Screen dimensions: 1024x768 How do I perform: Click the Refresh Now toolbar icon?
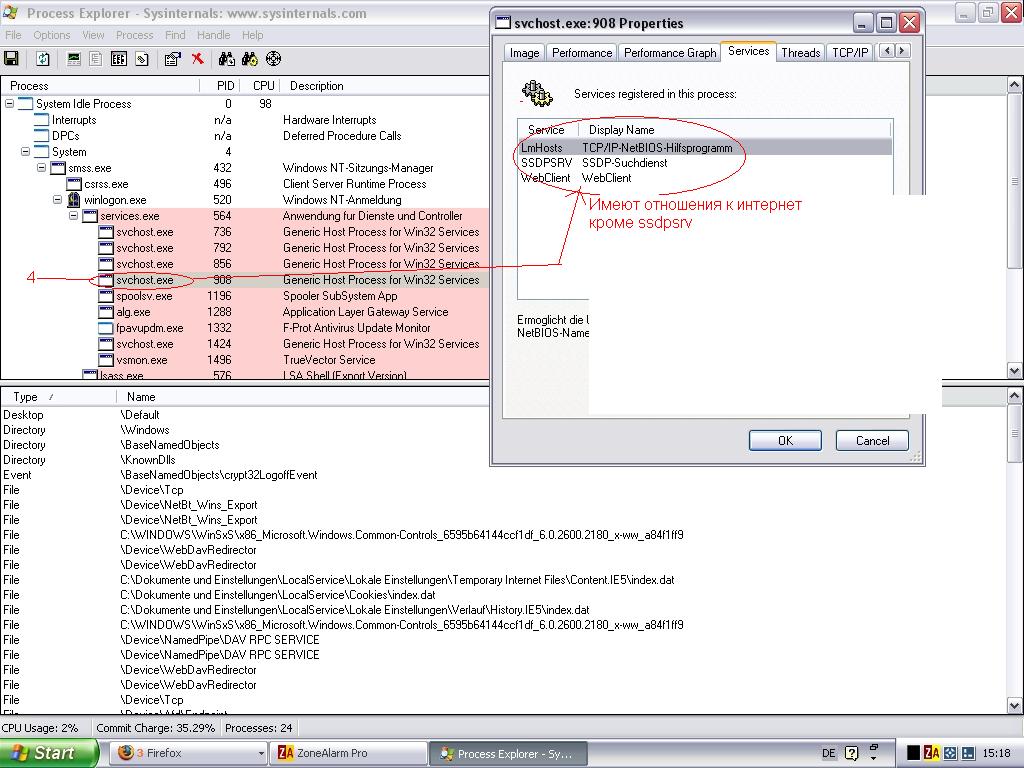click(x=42, y=59)
